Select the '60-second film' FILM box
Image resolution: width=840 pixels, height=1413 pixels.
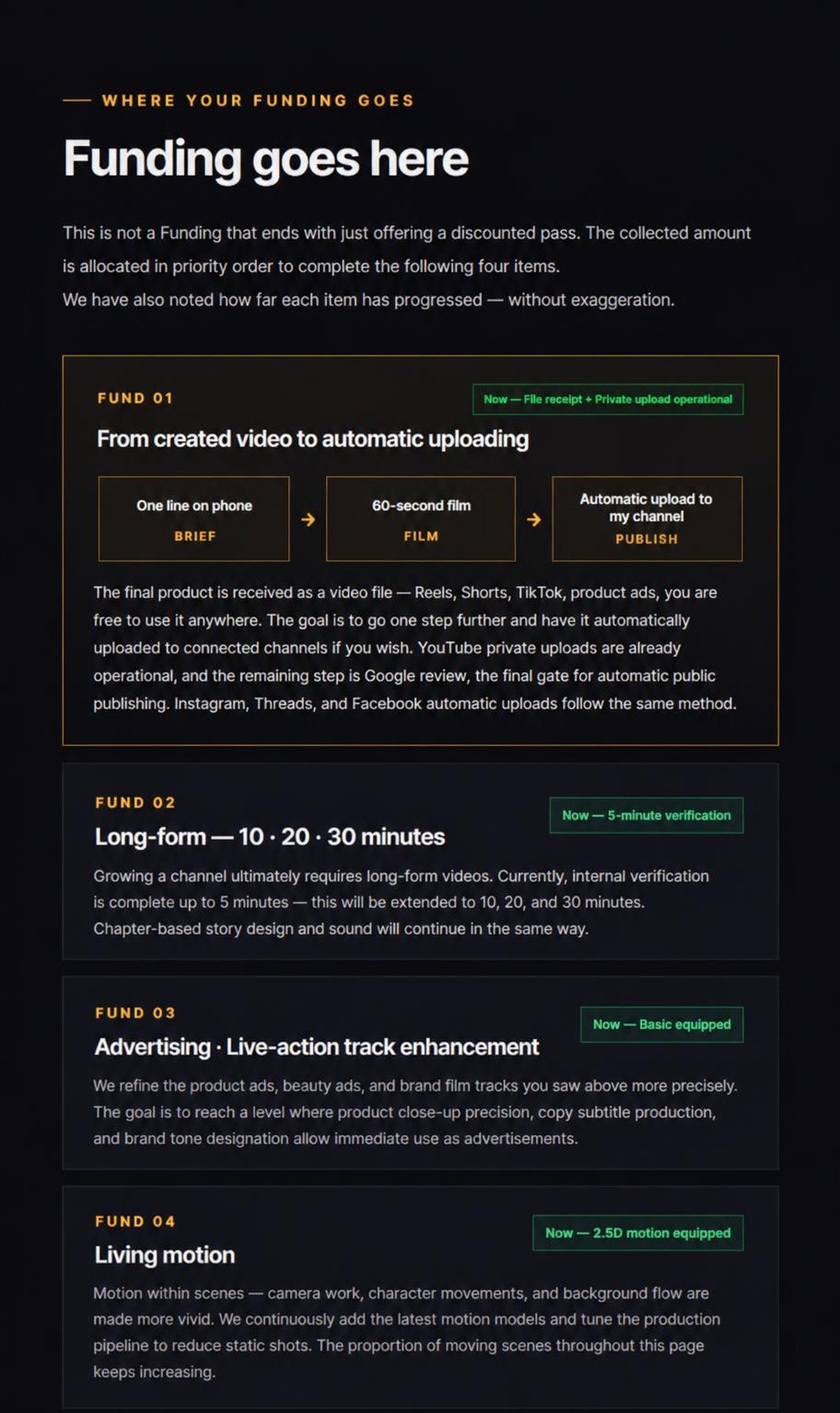(421, 518)
